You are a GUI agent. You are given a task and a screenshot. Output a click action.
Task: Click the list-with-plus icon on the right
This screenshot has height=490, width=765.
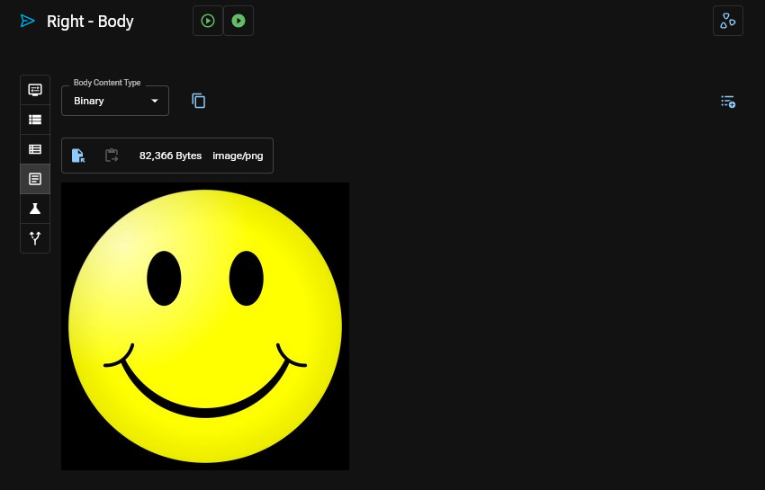coord(728,101)
